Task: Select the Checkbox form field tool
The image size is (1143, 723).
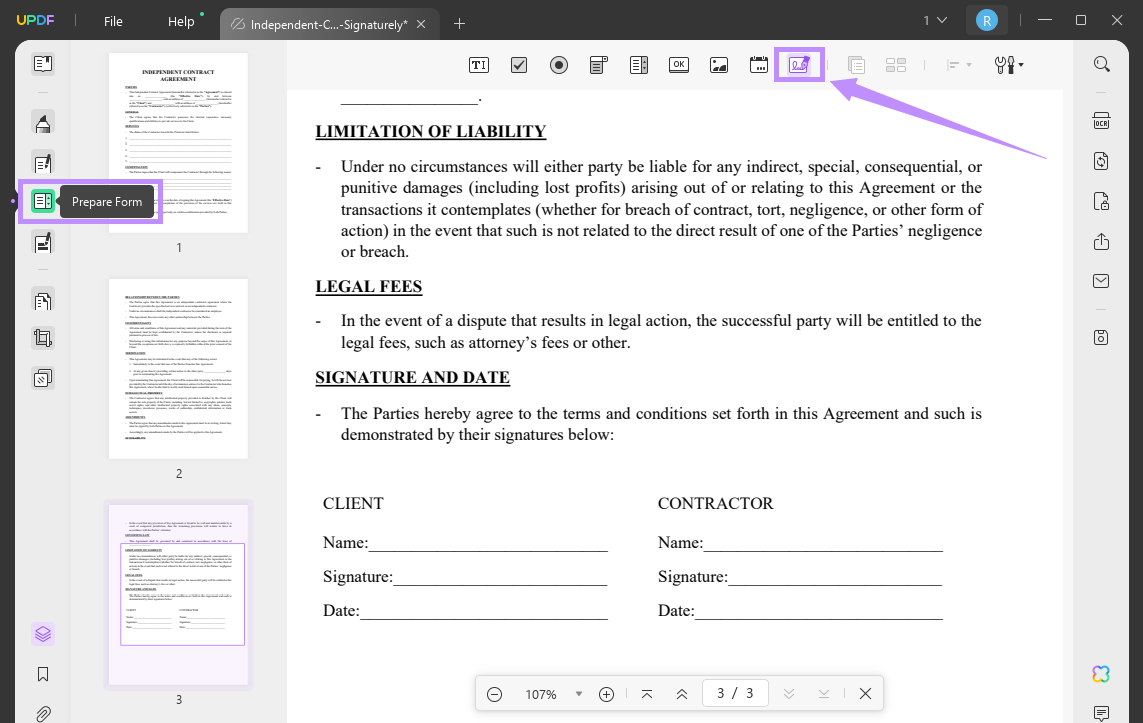Action: coord(519,64)
